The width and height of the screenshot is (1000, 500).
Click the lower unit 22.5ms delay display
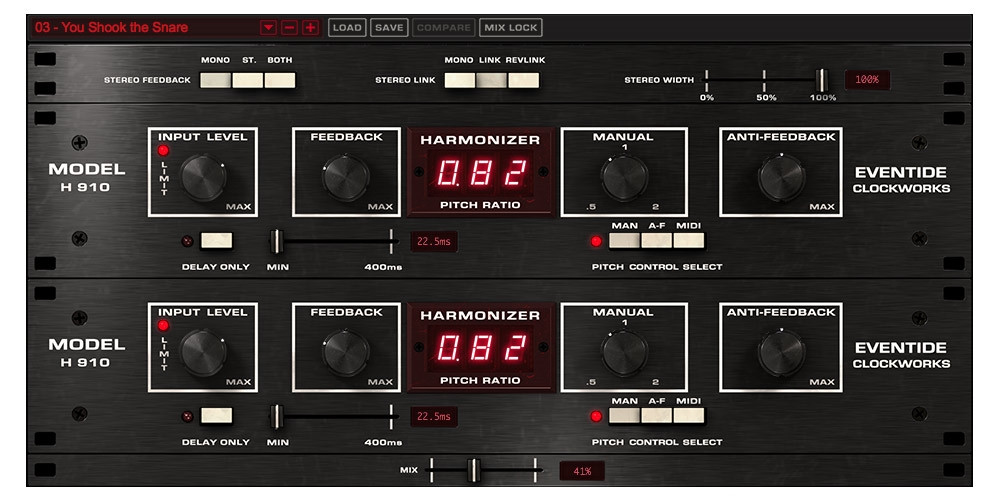[434, 417]
